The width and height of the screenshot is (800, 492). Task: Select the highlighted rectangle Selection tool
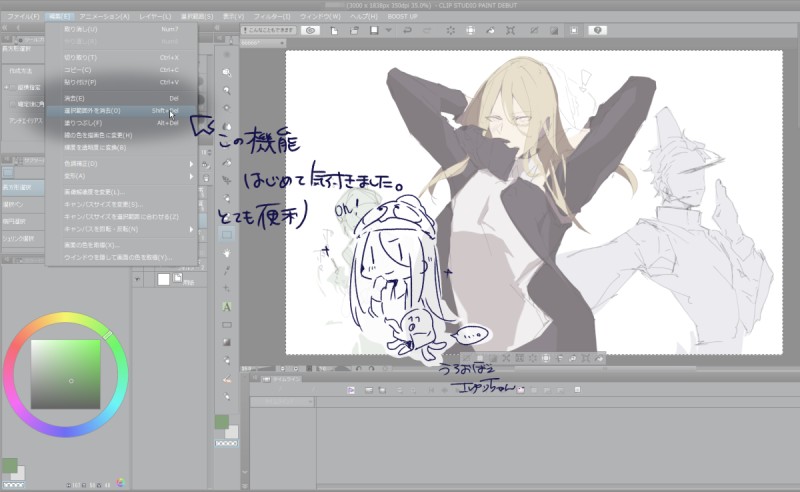pyautogui.click(x=227, y=235)
